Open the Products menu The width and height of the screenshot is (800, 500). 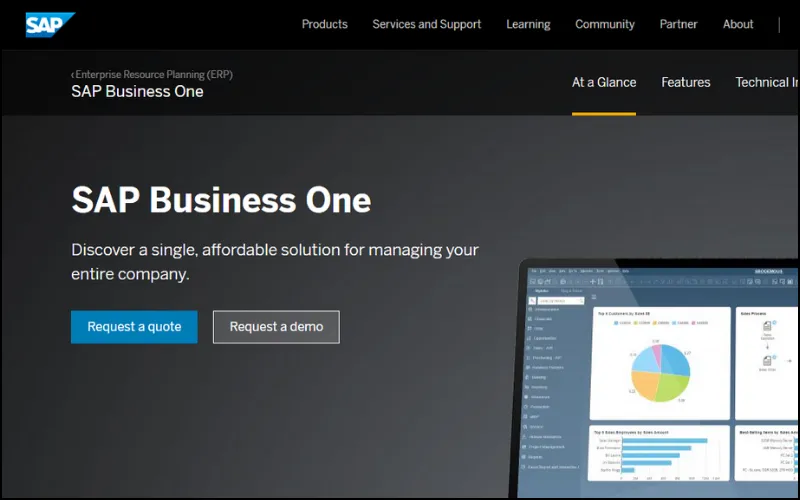(x=324, y=24)
